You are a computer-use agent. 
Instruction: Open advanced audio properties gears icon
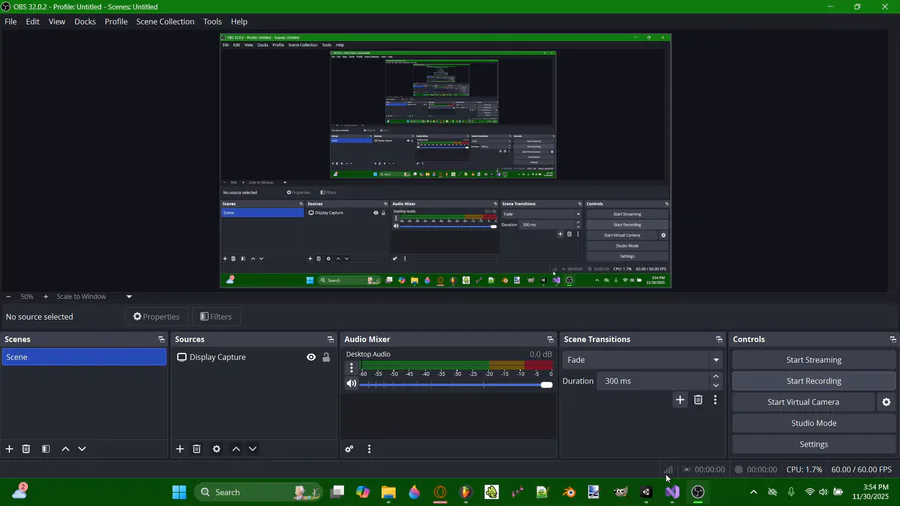coord(349,449)
